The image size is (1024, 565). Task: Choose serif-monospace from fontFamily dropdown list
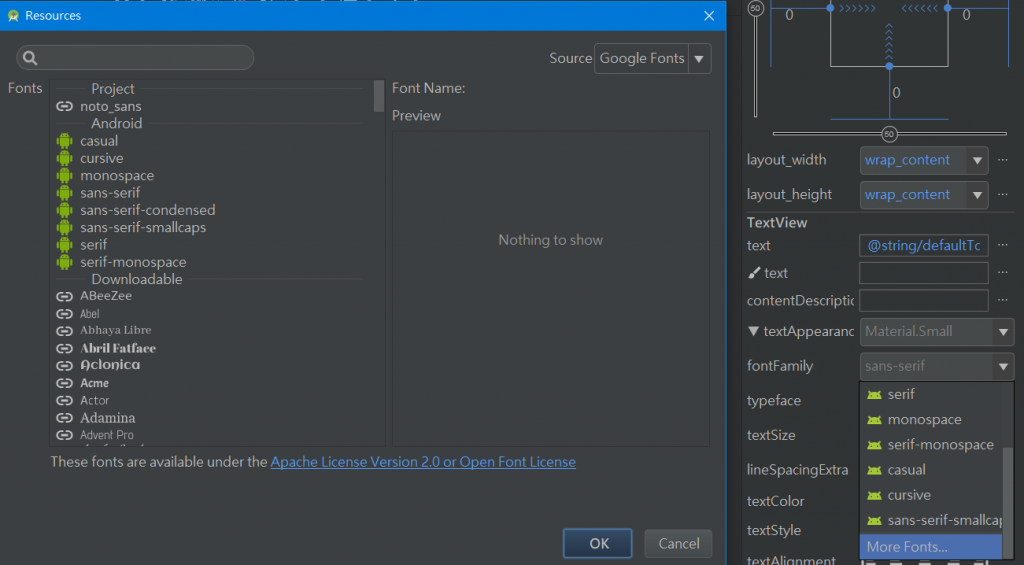coord(931,445)
